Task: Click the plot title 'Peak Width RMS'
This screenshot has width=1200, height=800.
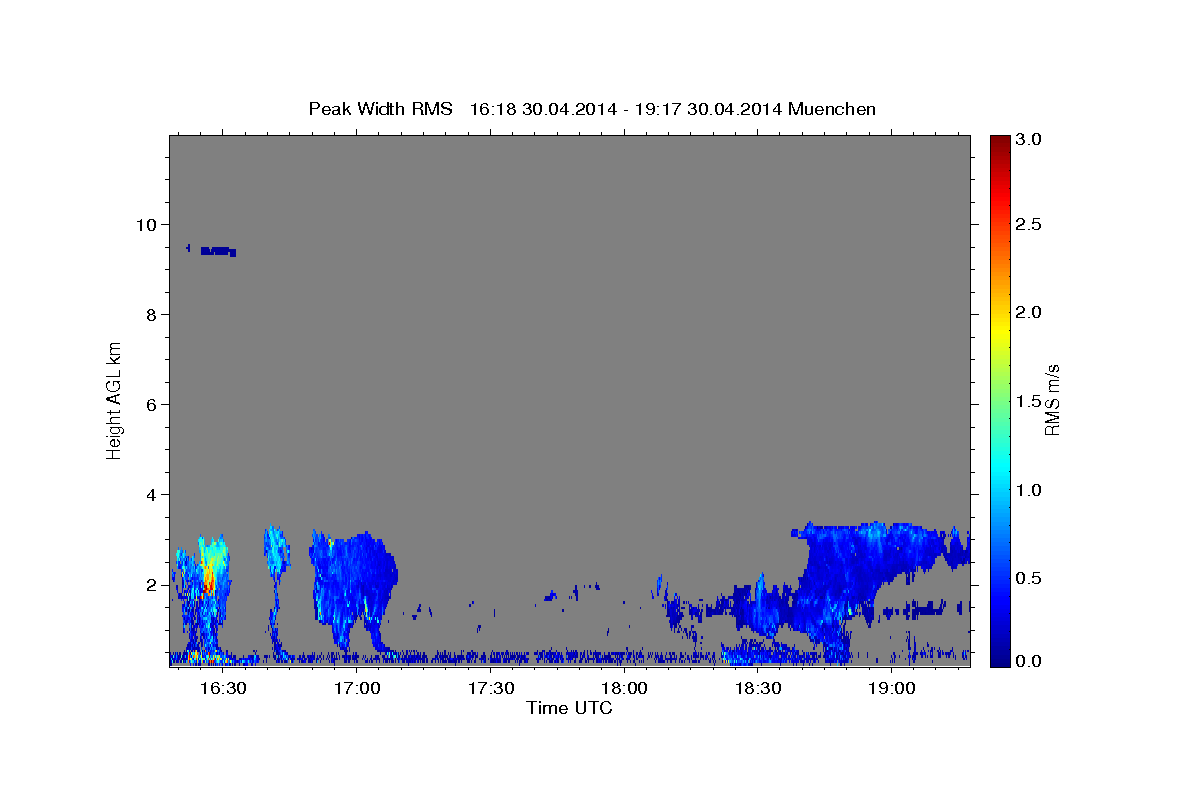Action: coord(381,109)
